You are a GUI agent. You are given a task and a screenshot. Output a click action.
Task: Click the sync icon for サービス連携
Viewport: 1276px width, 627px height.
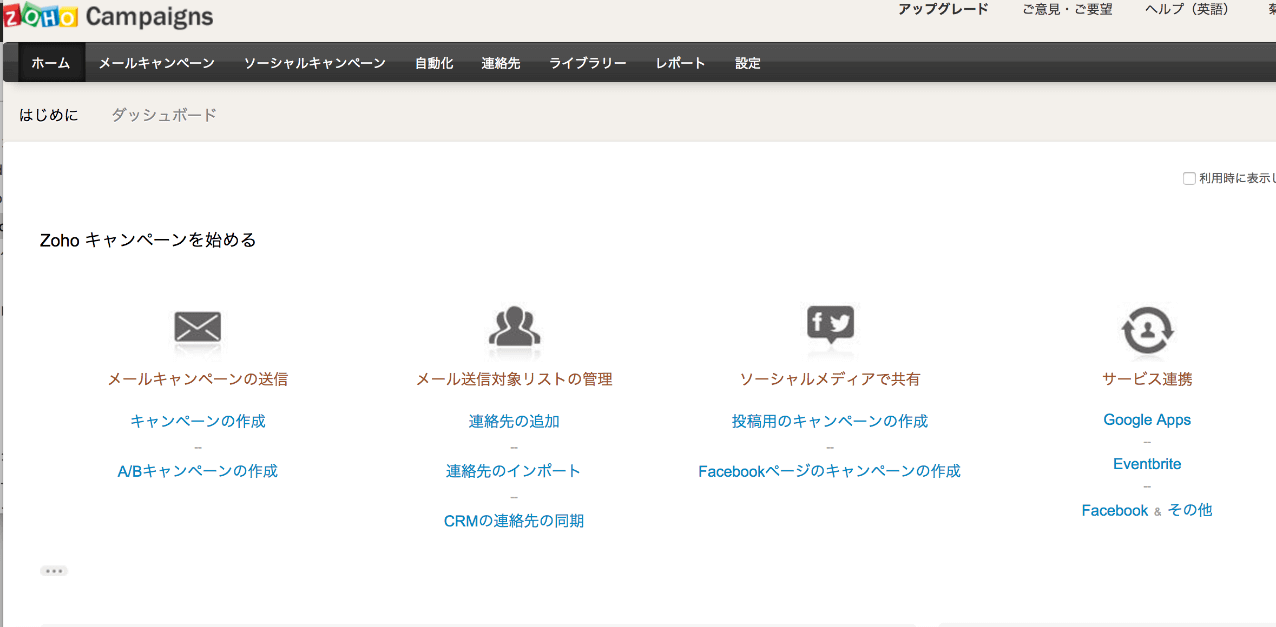pyautogui.click(x=1147, y=330)
